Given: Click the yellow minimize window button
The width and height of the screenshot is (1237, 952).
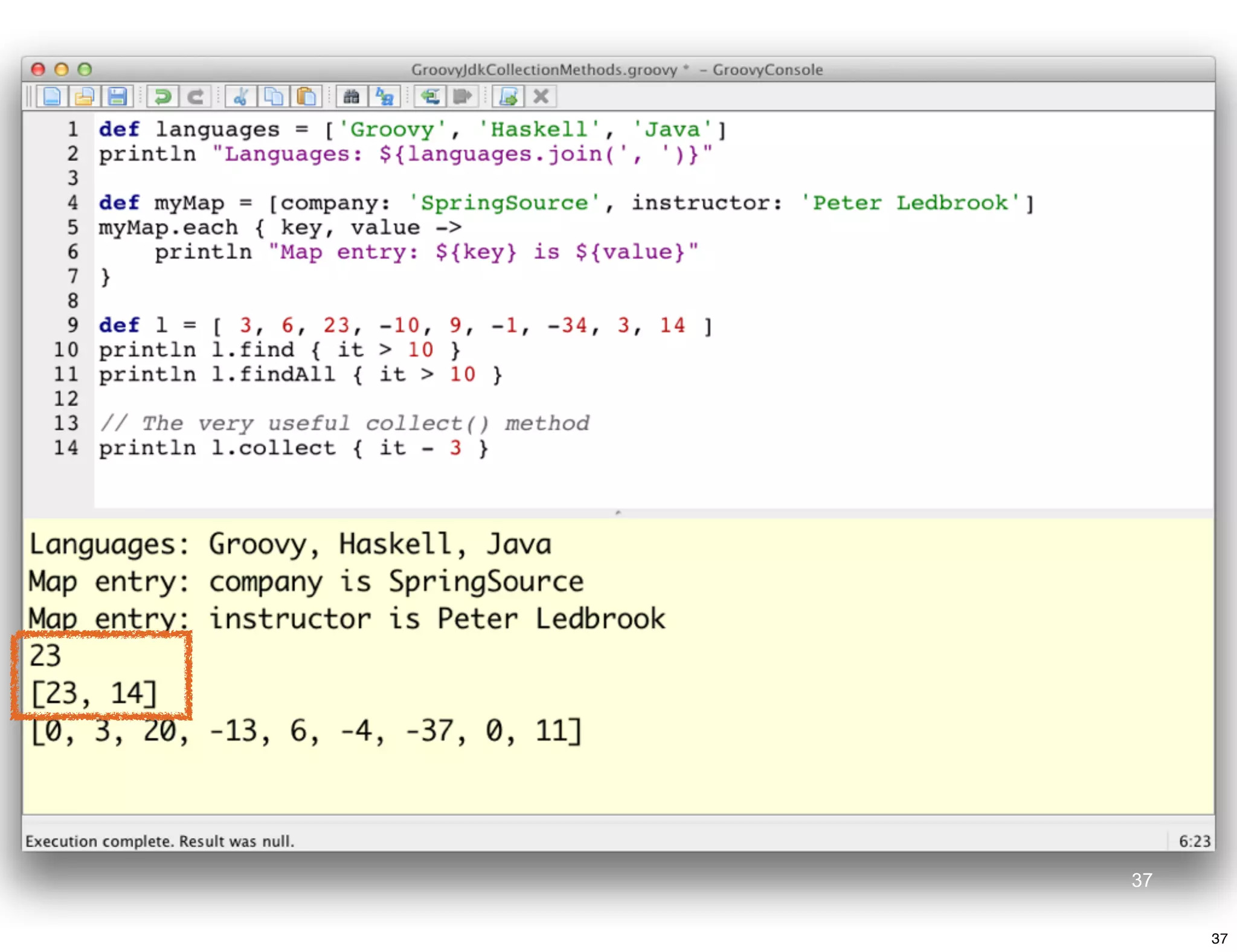Looking at the screenshot, I should (61, 69).
